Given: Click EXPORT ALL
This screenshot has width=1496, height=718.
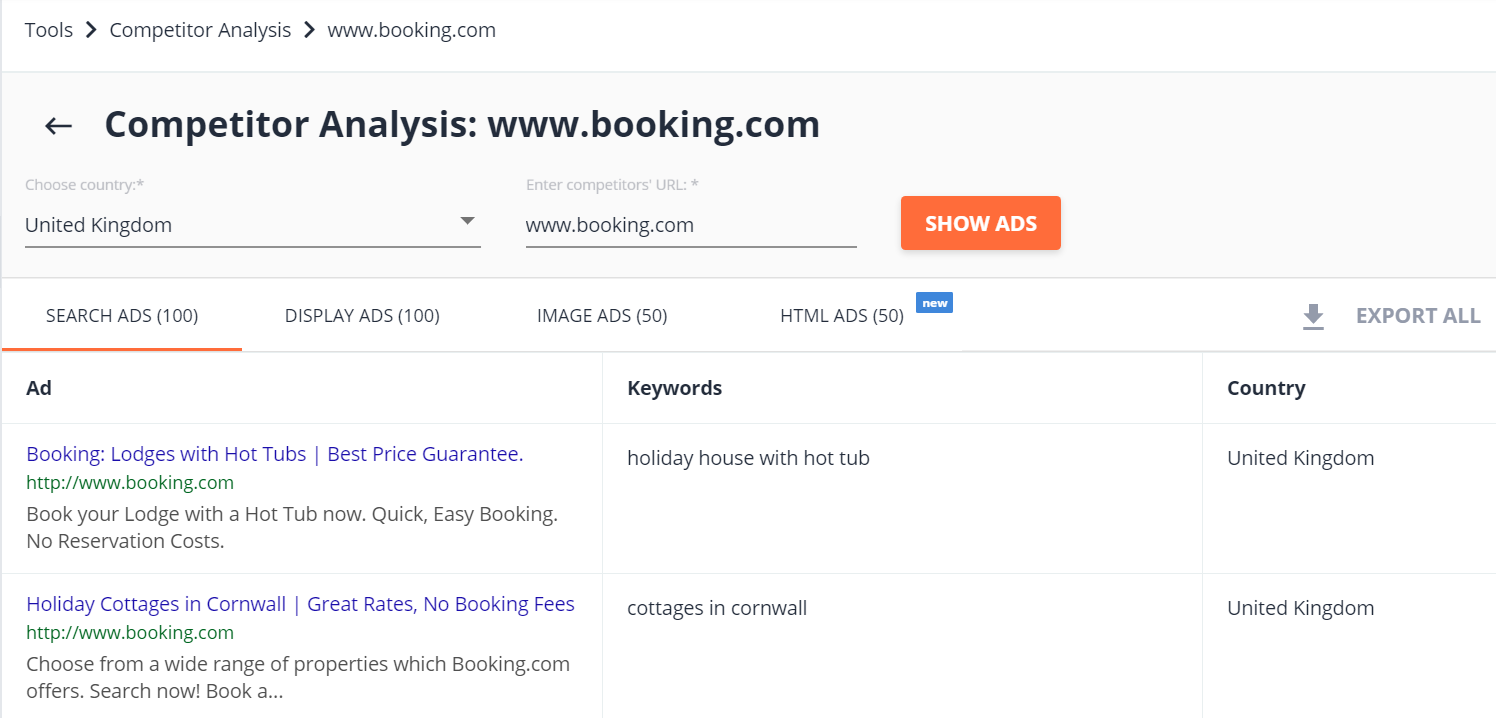Looking at the screenshot, I should click(x=1418, y=316).
